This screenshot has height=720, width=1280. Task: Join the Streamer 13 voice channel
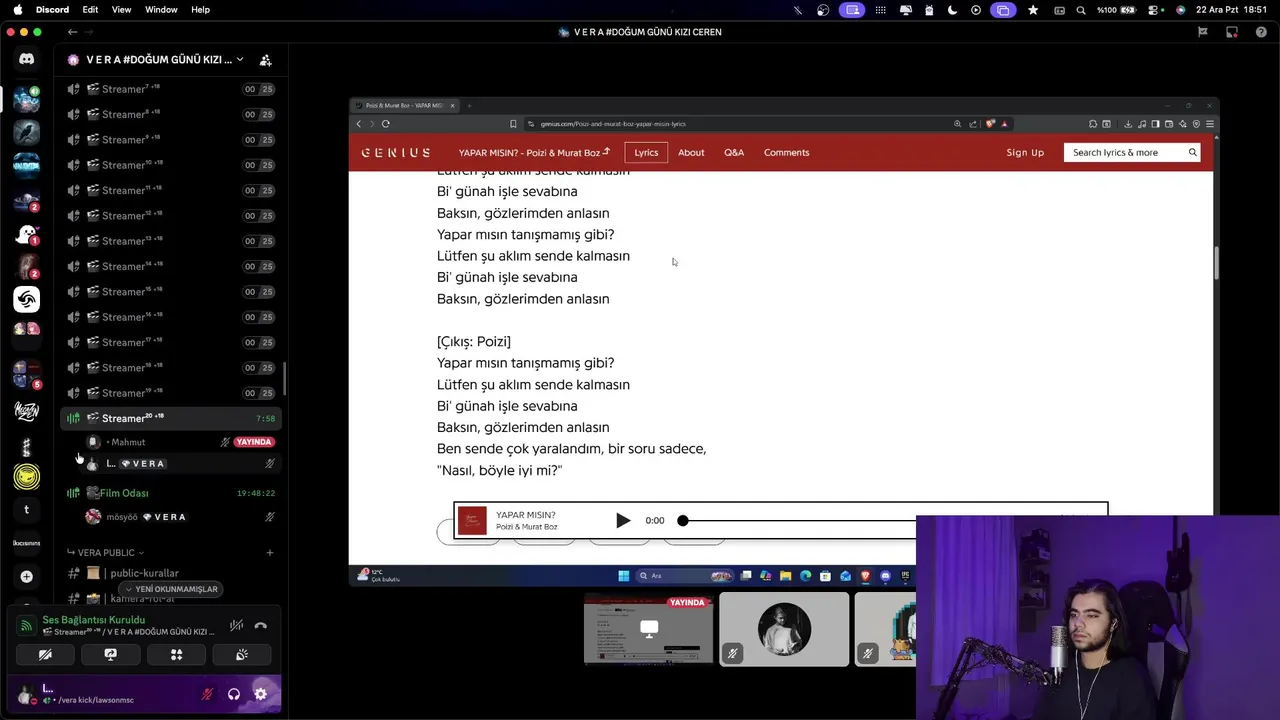tap(170, 241)
